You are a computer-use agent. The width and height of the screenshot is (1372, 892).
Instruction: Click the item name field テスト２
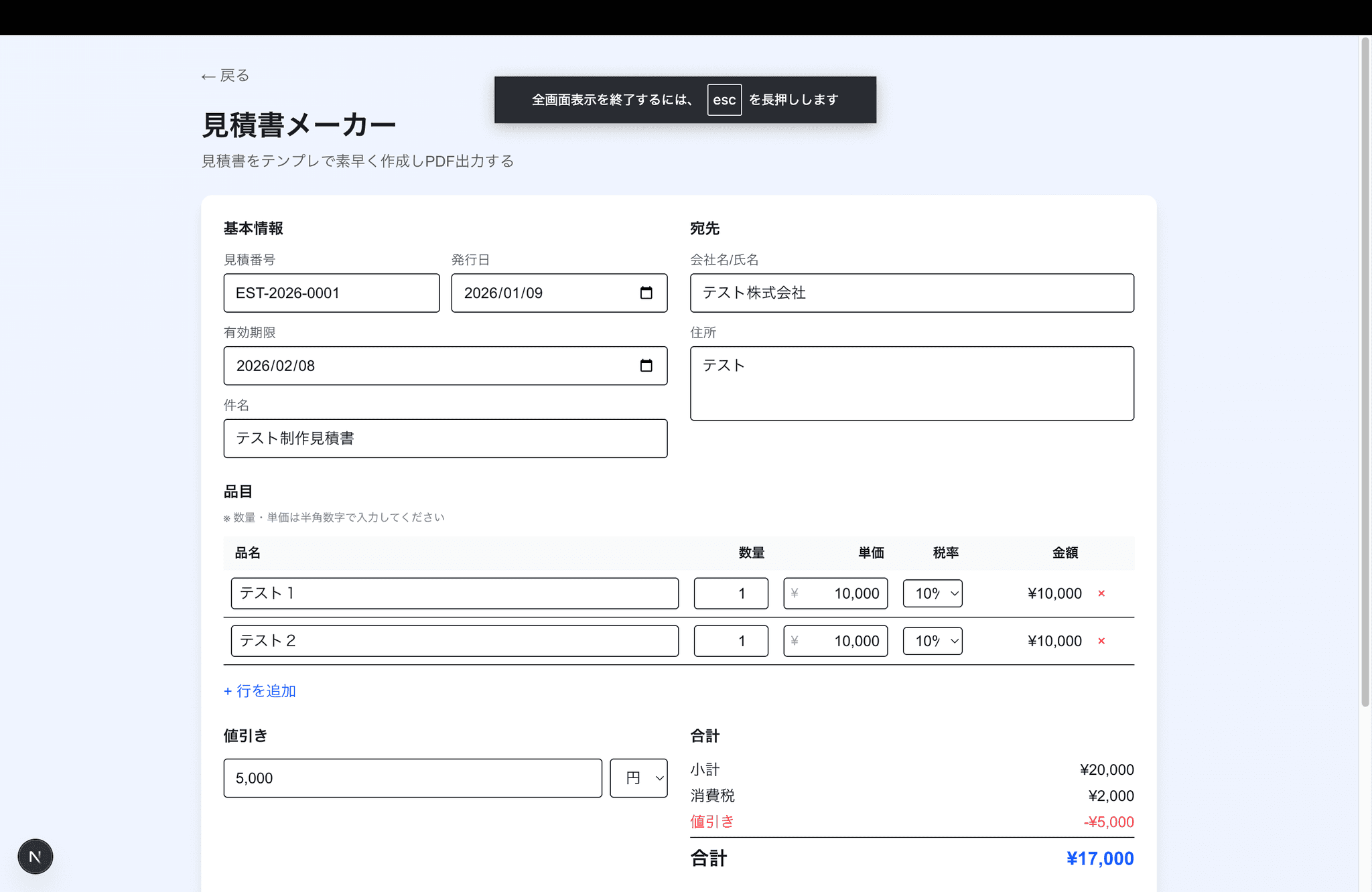pyautogui.click(x=454, y=641)
